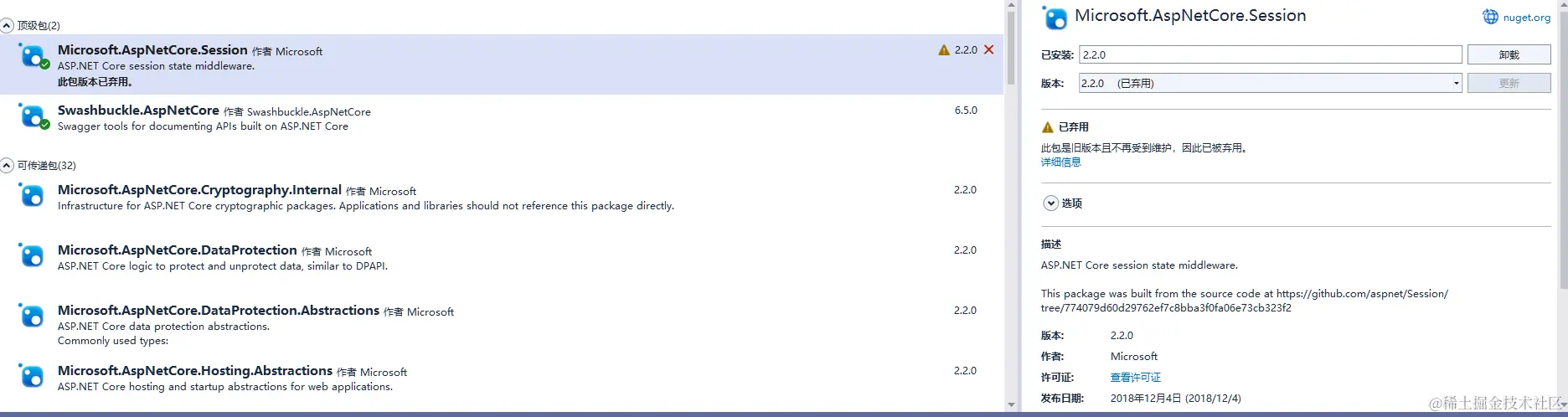Click the globe icon next to nuget.org
This screenshot has width=1568, height=417.
click(x=1490, y=17)
